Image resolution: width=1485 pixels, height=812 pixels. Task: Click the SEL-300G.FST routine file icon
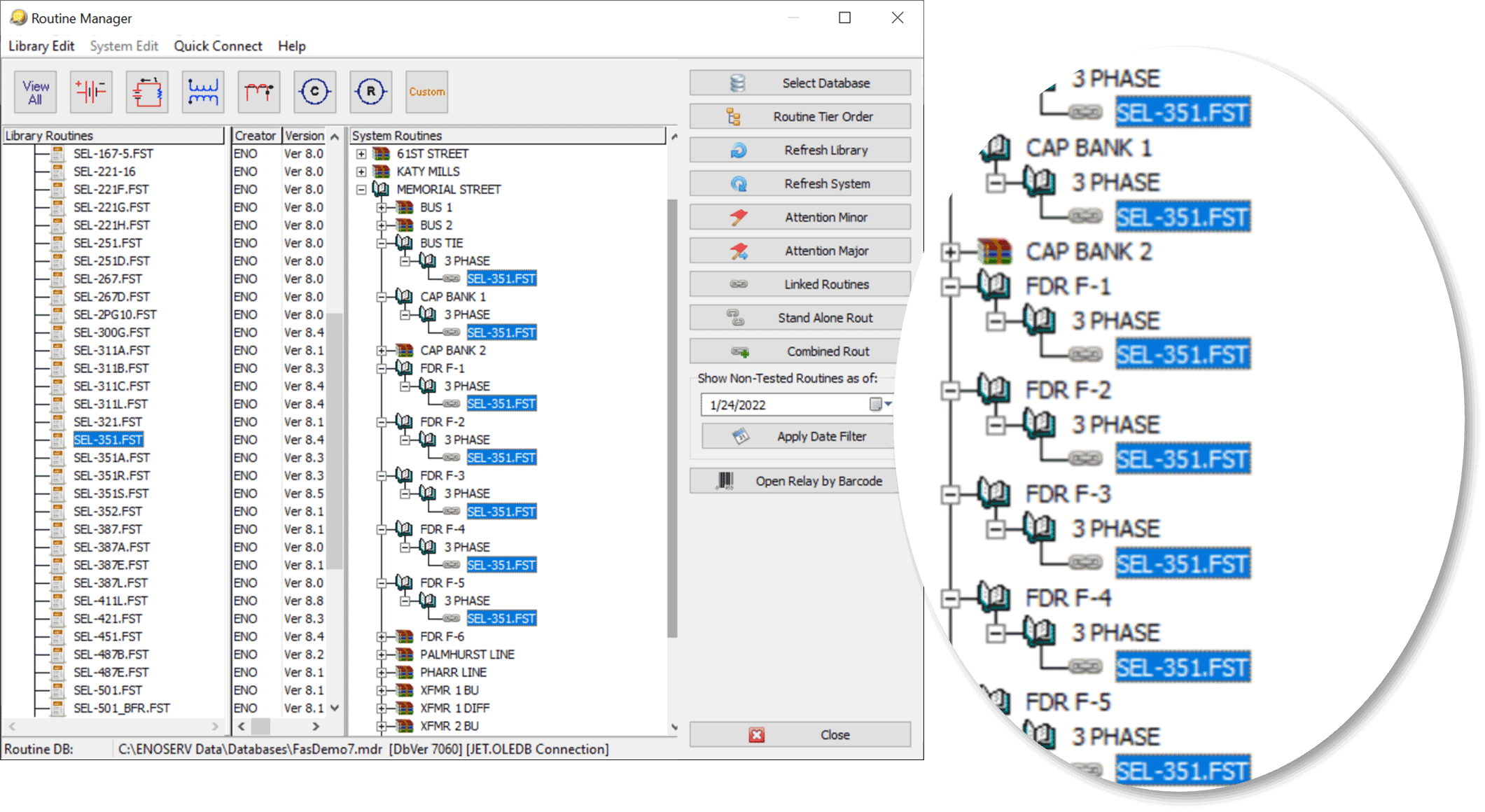58,332
